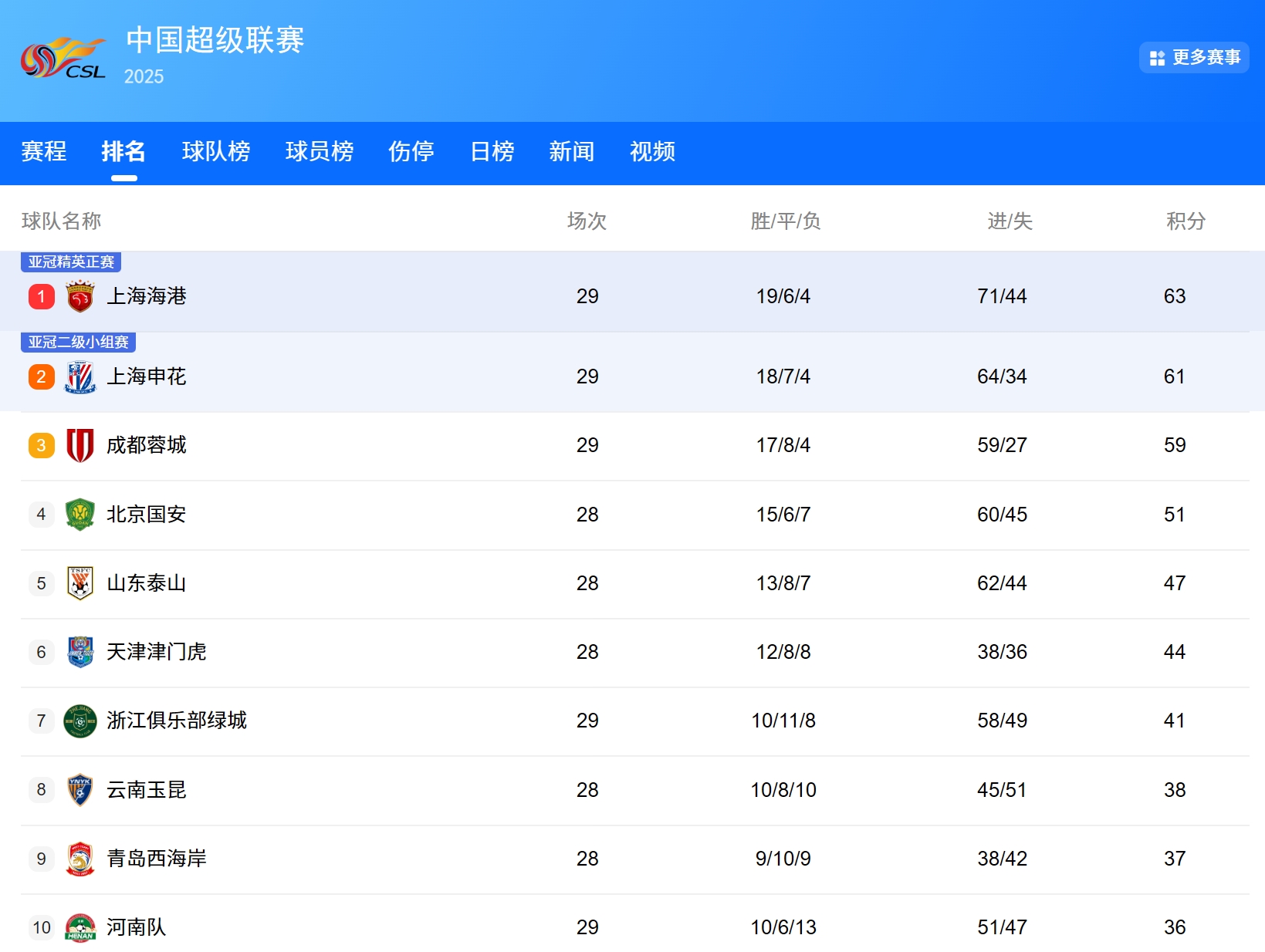Image resolution: width=1265 pixels, height=952 pixels.
Task: Open the 天津津门虎 team name link
Action: coord(157,652)
